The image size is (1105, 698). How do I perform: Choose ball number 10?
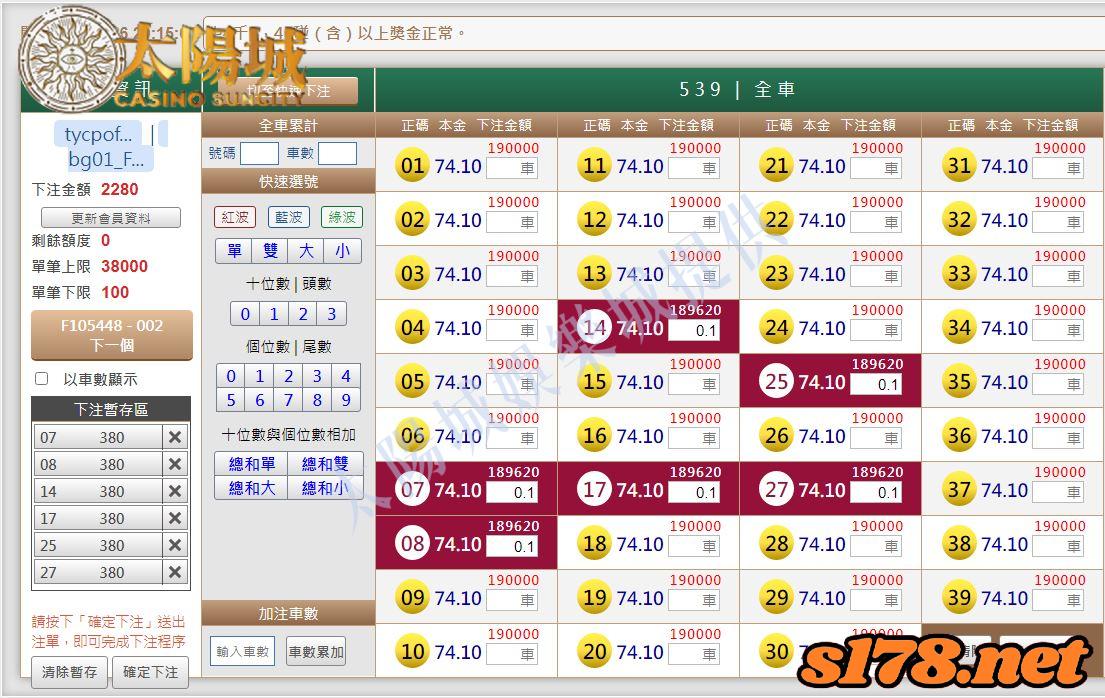(412, 651)
